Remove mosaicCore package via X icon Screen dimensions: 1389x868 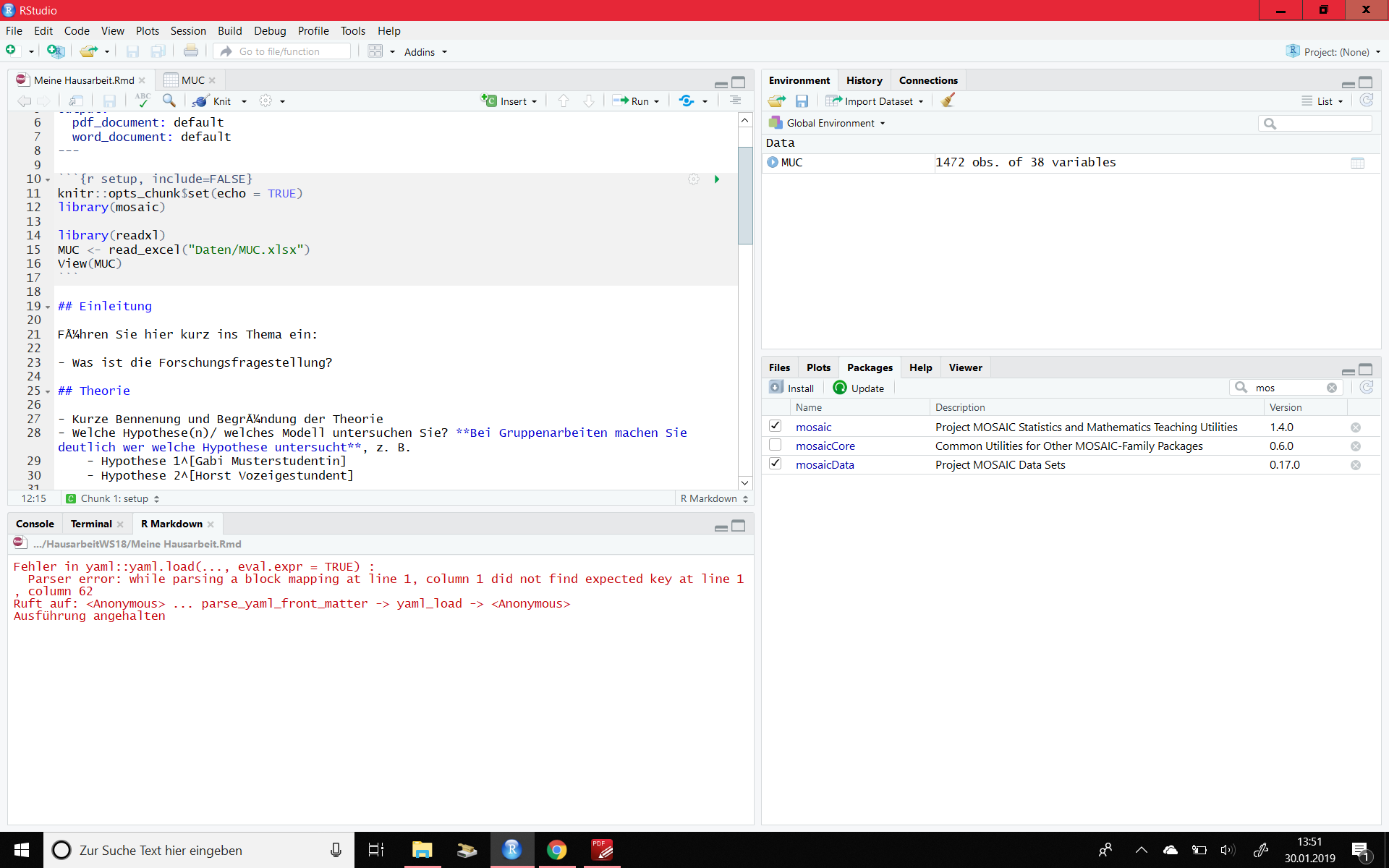(x=1355, y=446)
